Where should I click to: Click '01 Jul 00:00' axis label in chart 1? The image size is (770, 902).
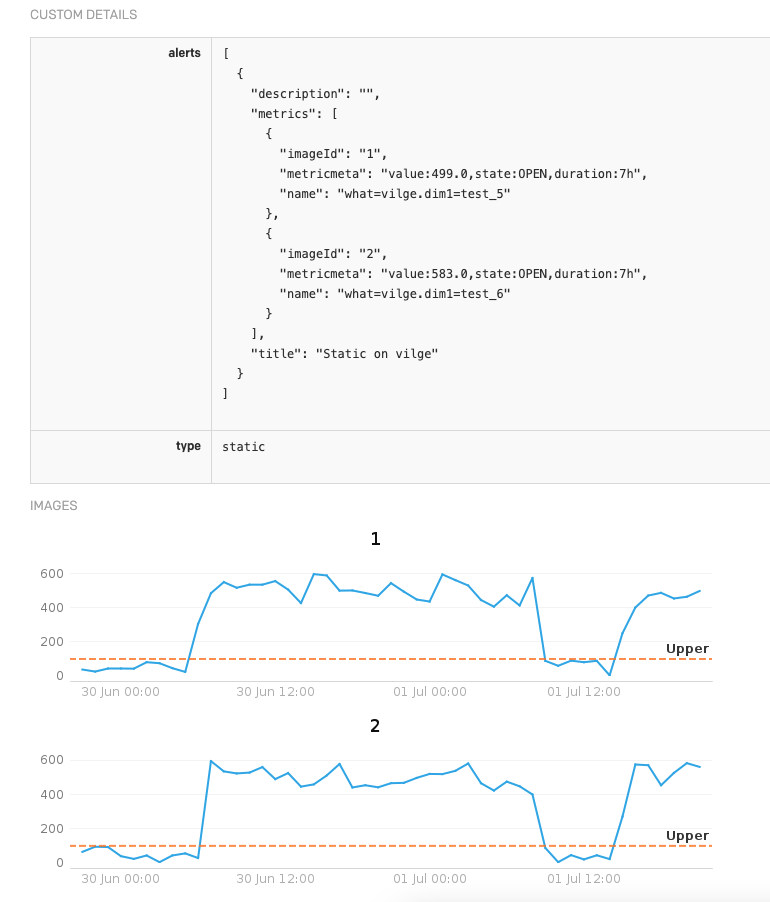430,692
